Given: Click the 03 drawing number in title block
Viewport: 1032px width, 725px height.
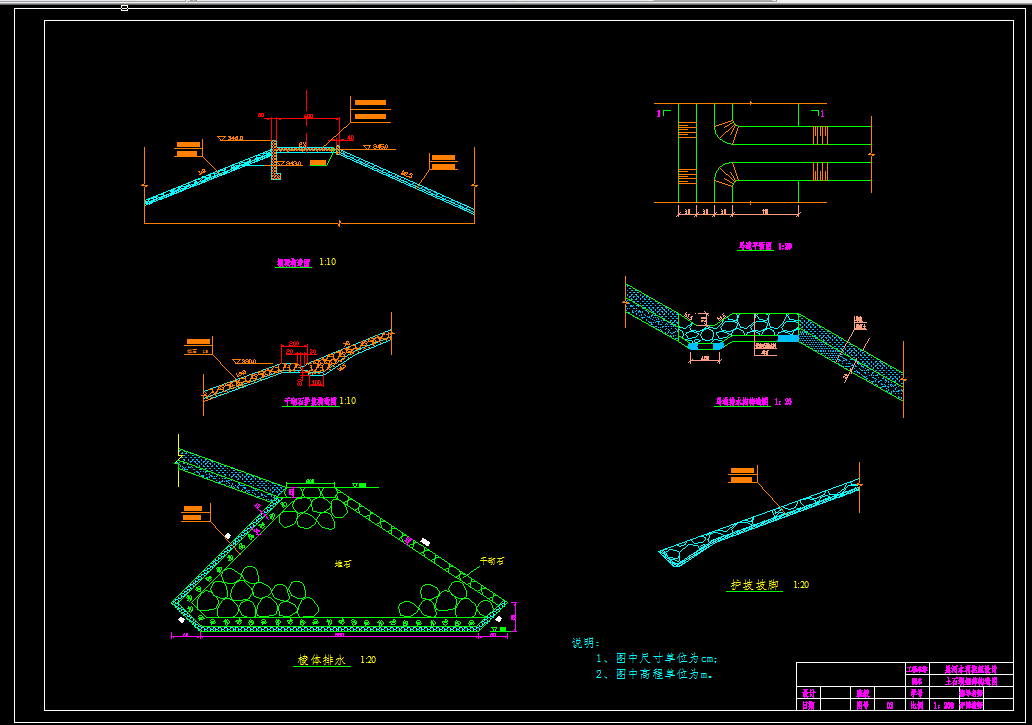Looking at the screenshot, I should [890, 705].
